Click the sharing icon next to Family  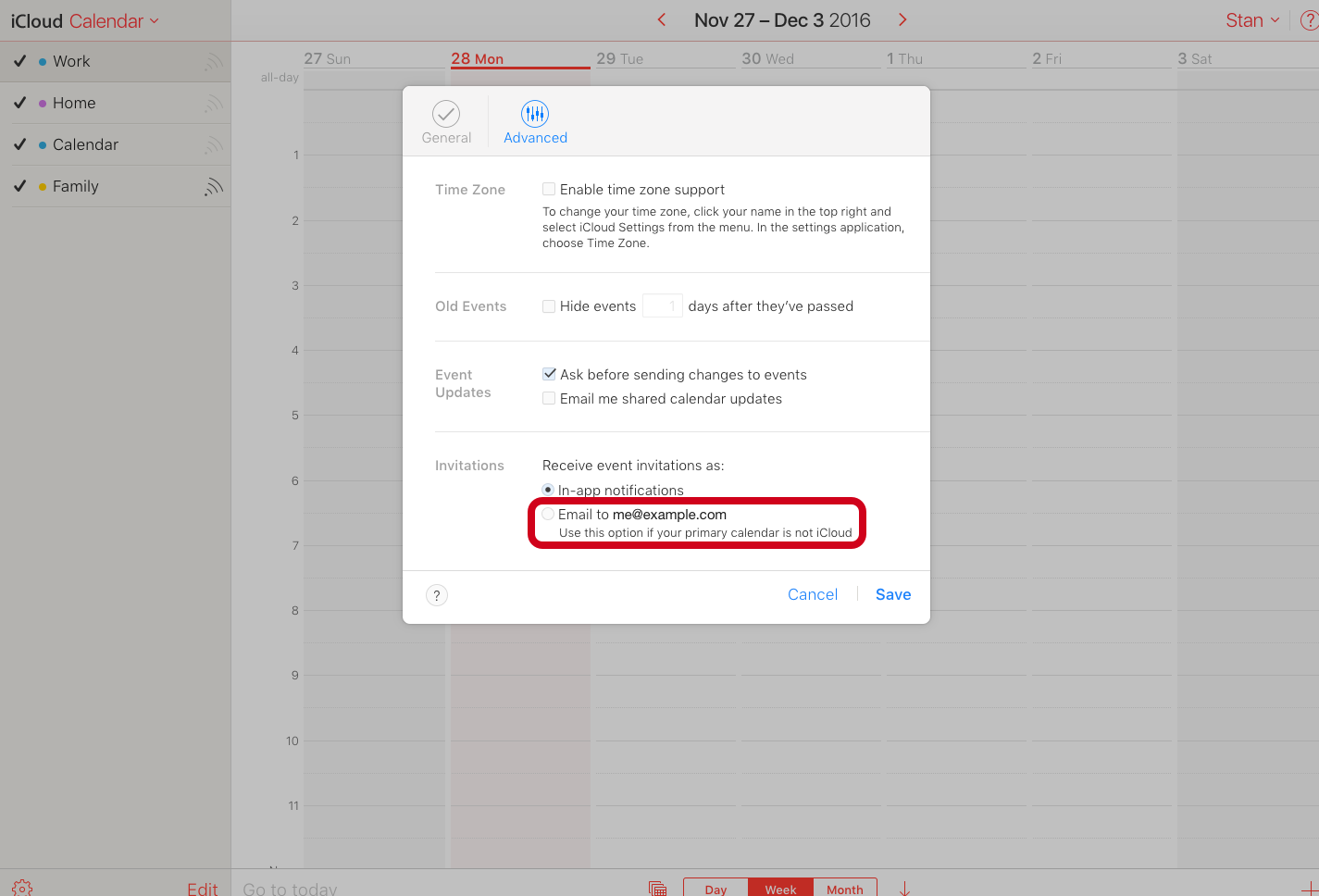click(x=214, y=185)
